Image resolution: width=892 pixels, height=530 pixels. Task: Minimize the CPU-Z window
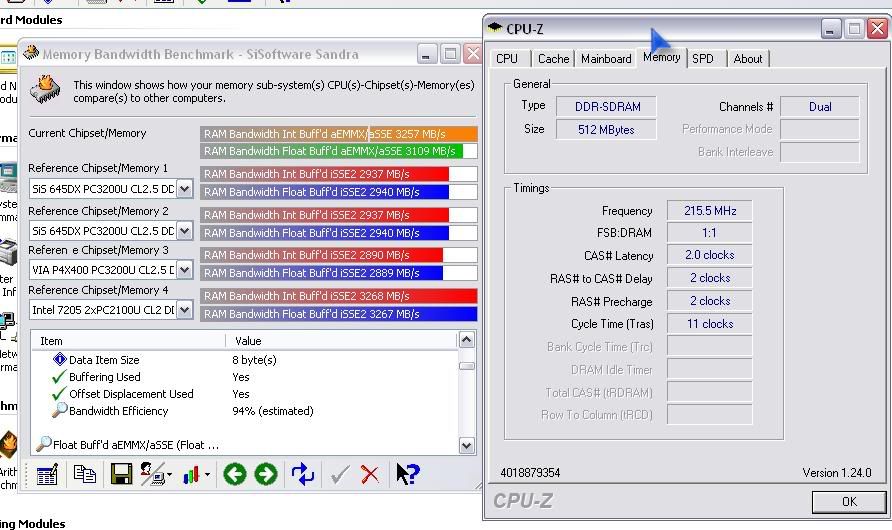[x=831, y=28]
